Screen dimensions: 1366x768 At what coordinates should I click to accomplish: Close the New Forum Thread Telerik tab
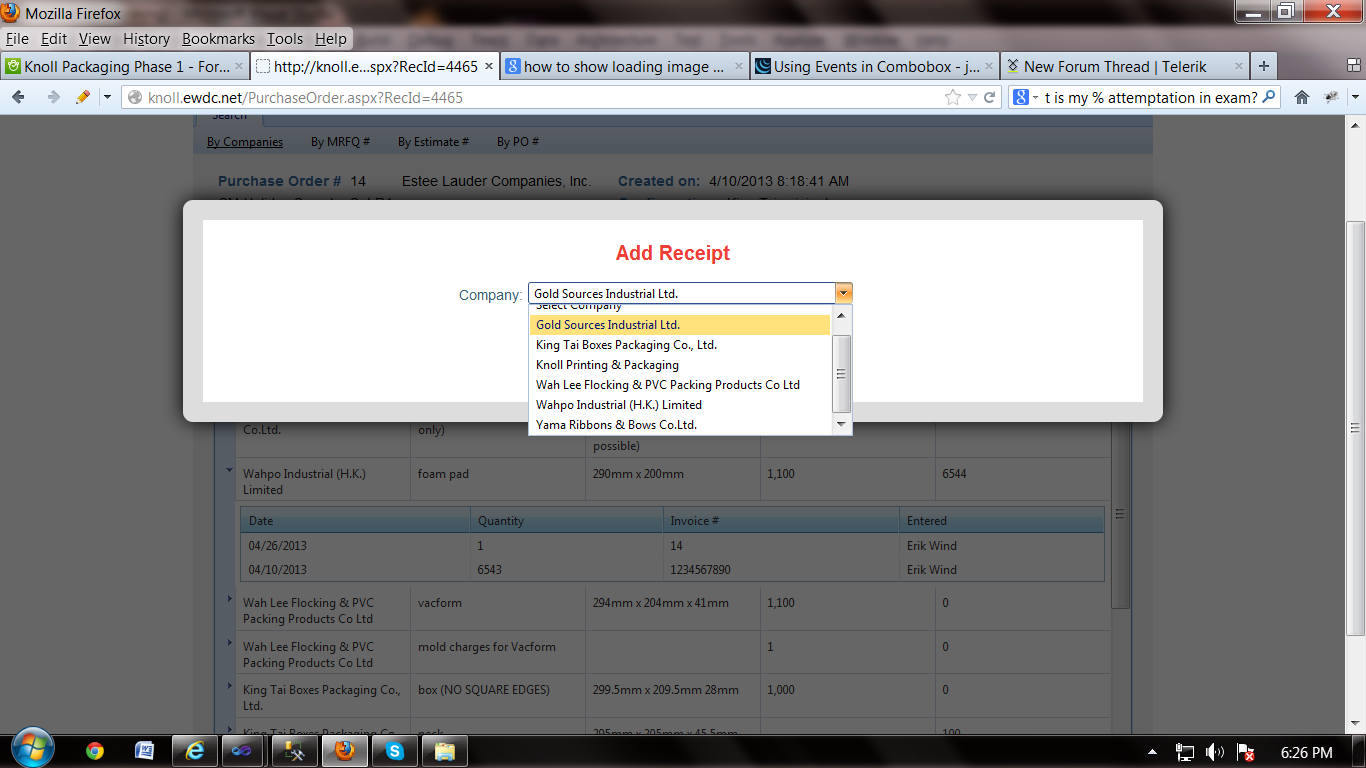[1239, 67]
